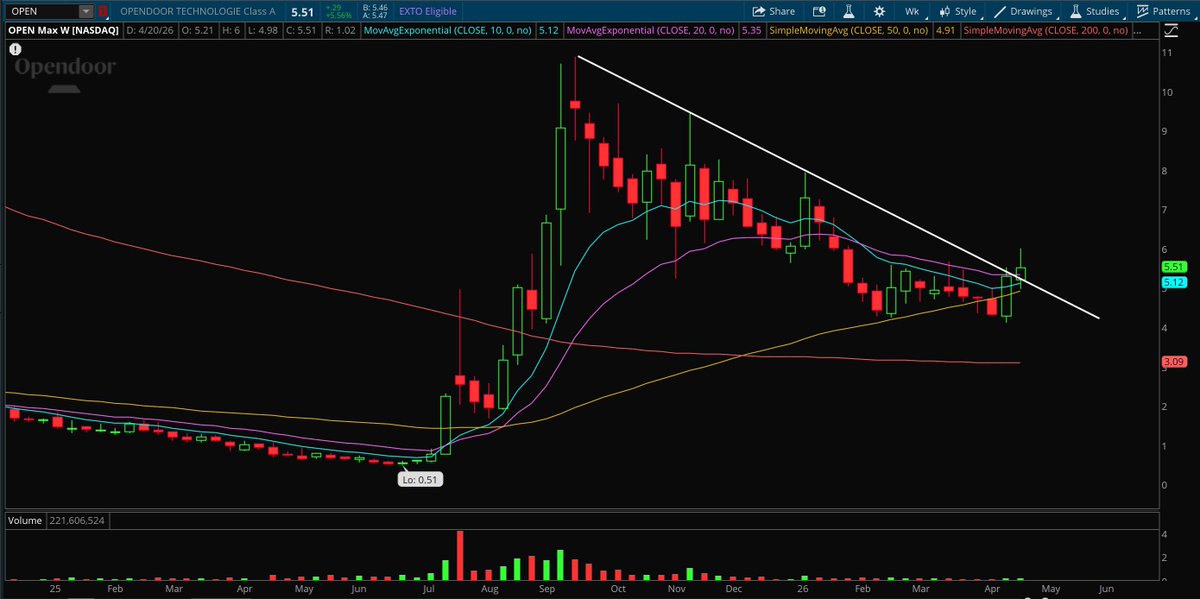Screen dimensions: 1200x599
Task: Open chart settings gear icon
Action: click(x=879, y=11)
